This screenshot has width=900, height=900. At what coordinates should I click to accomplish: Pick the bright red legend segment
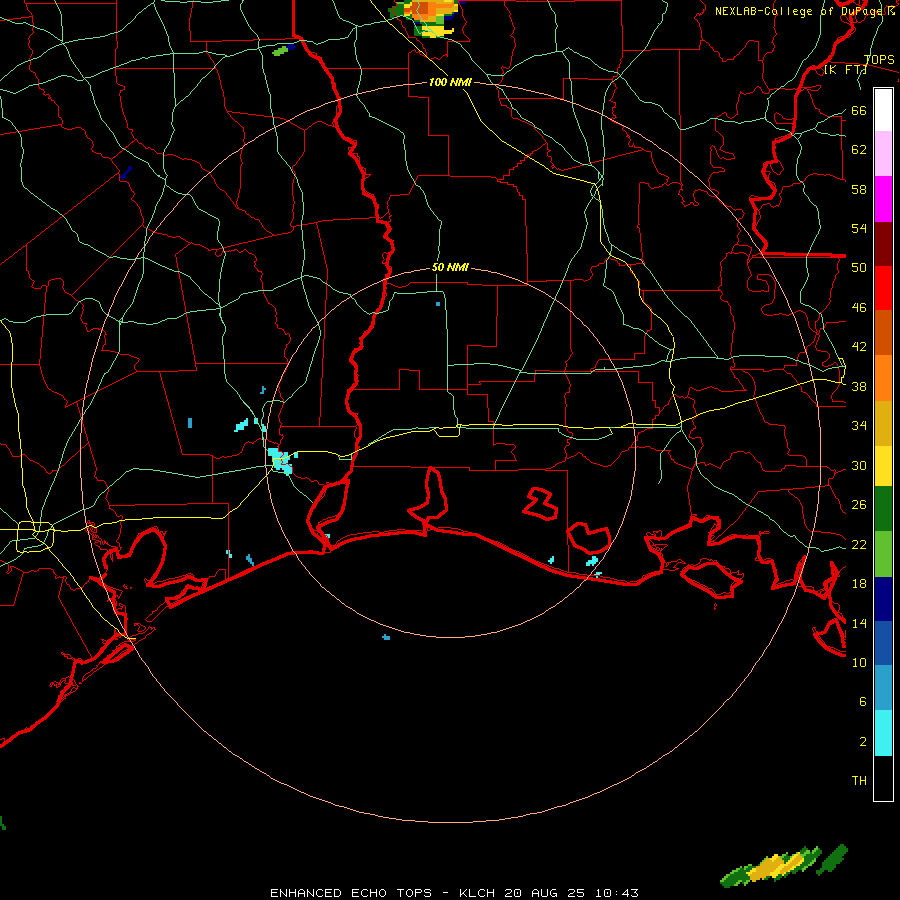coord(883,288)
